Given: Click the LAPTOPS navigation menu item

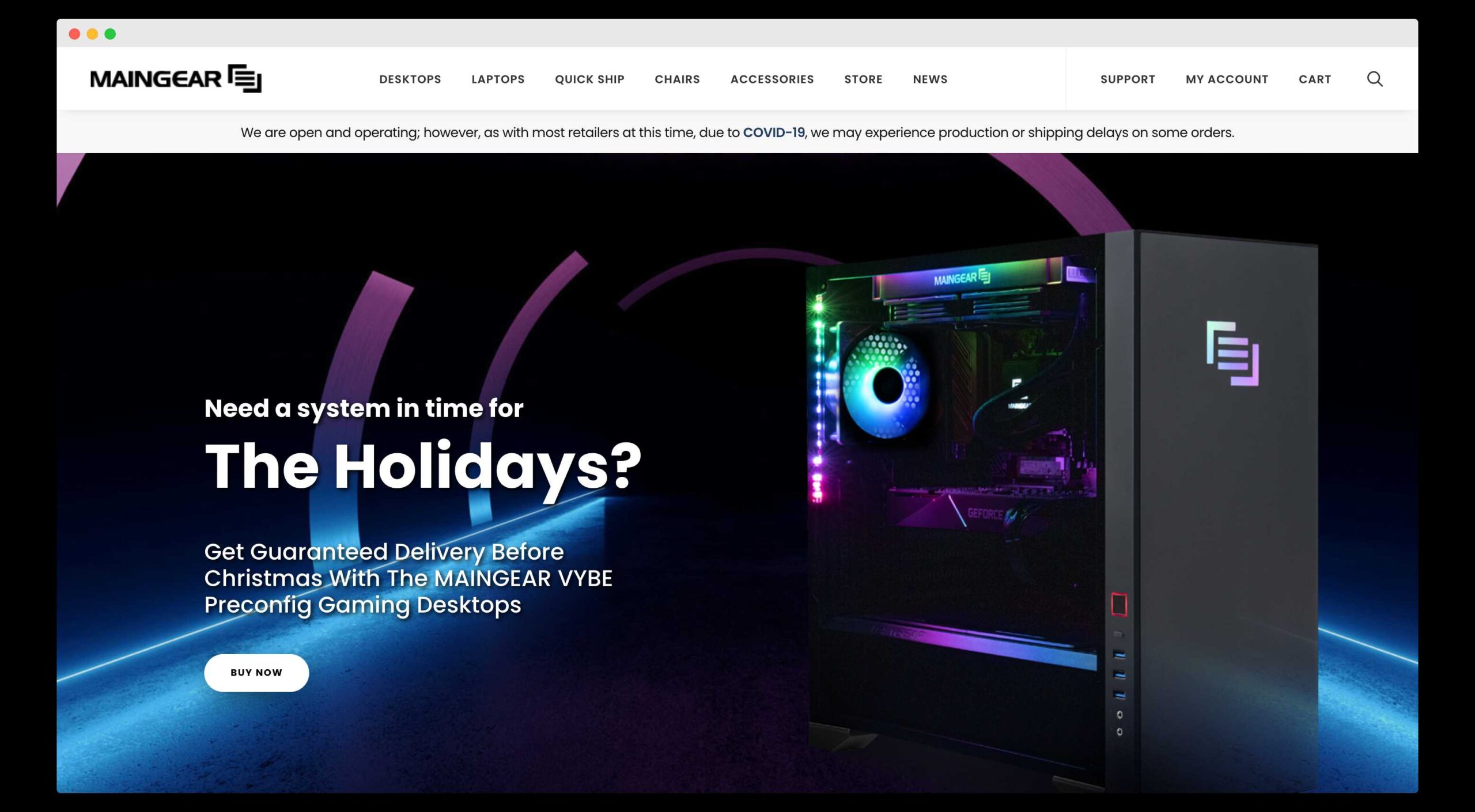Looking at the screenshot, I should [497, 79].
